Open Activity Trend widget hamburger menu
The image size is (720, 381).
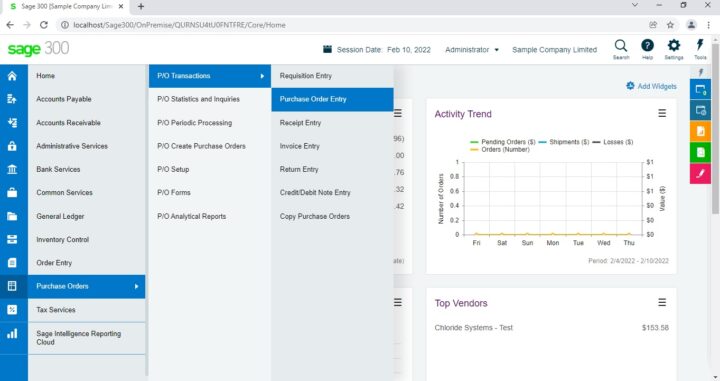662,113
